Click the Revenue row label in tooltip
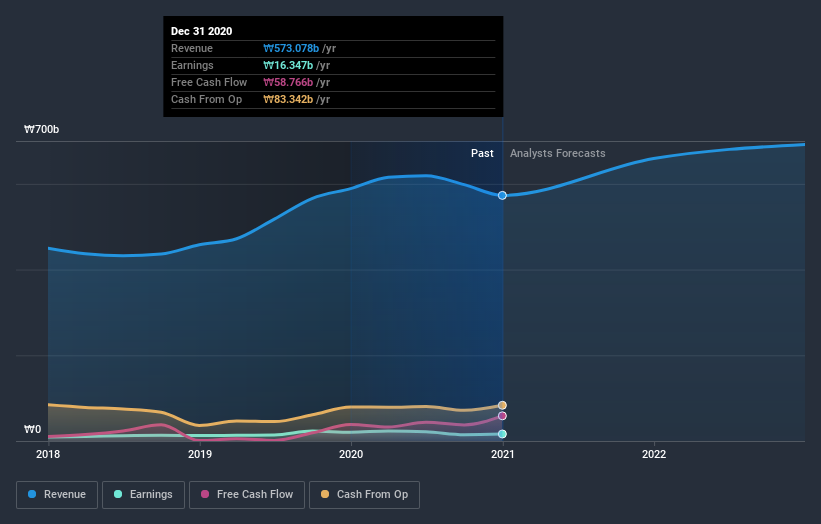The height and width of the screenshot is (524, 821). pyautogui.click(x=192, y=48)
